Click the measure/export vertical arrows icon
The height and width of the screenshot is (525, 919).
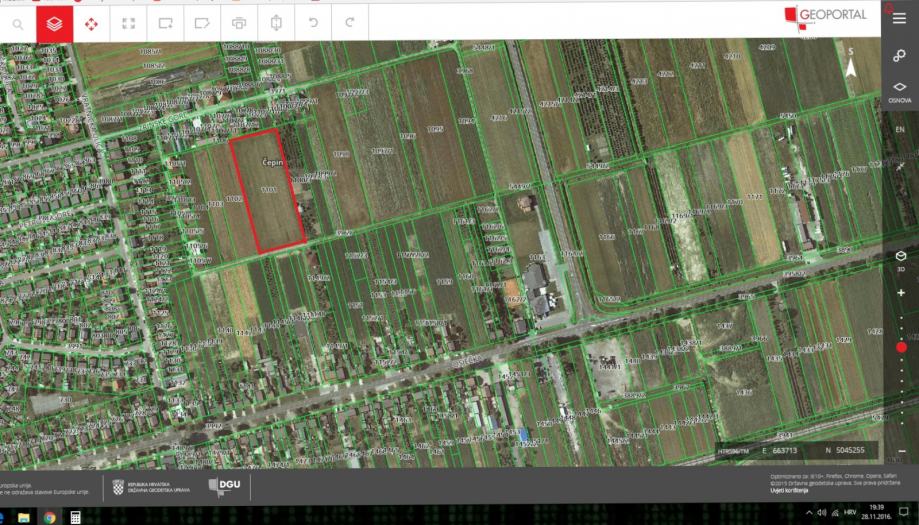click(276, 23)
